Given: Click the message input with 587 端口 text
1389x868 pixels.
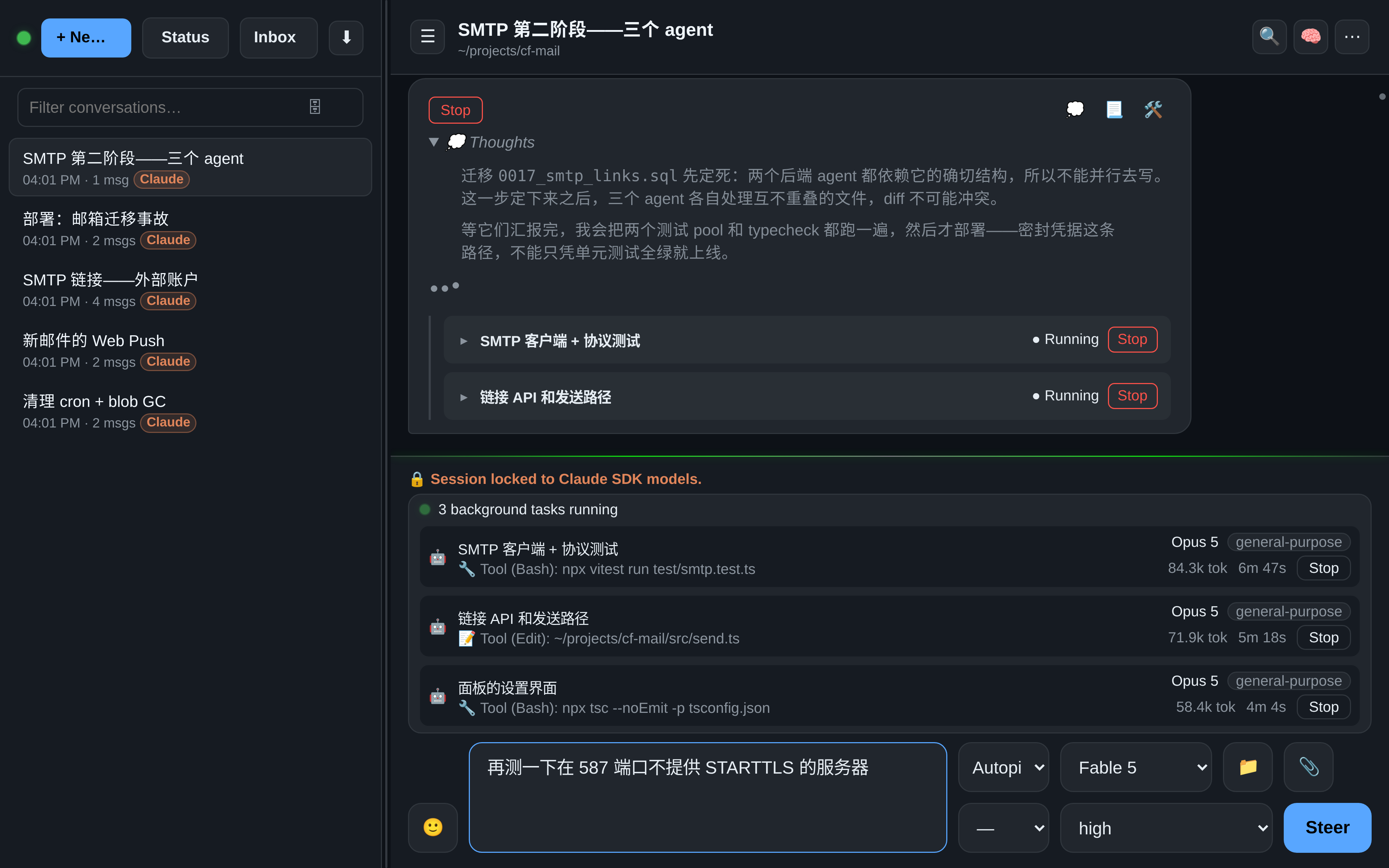Looking at the screenshot, I should pyautogui.click(x=708, y=797).
